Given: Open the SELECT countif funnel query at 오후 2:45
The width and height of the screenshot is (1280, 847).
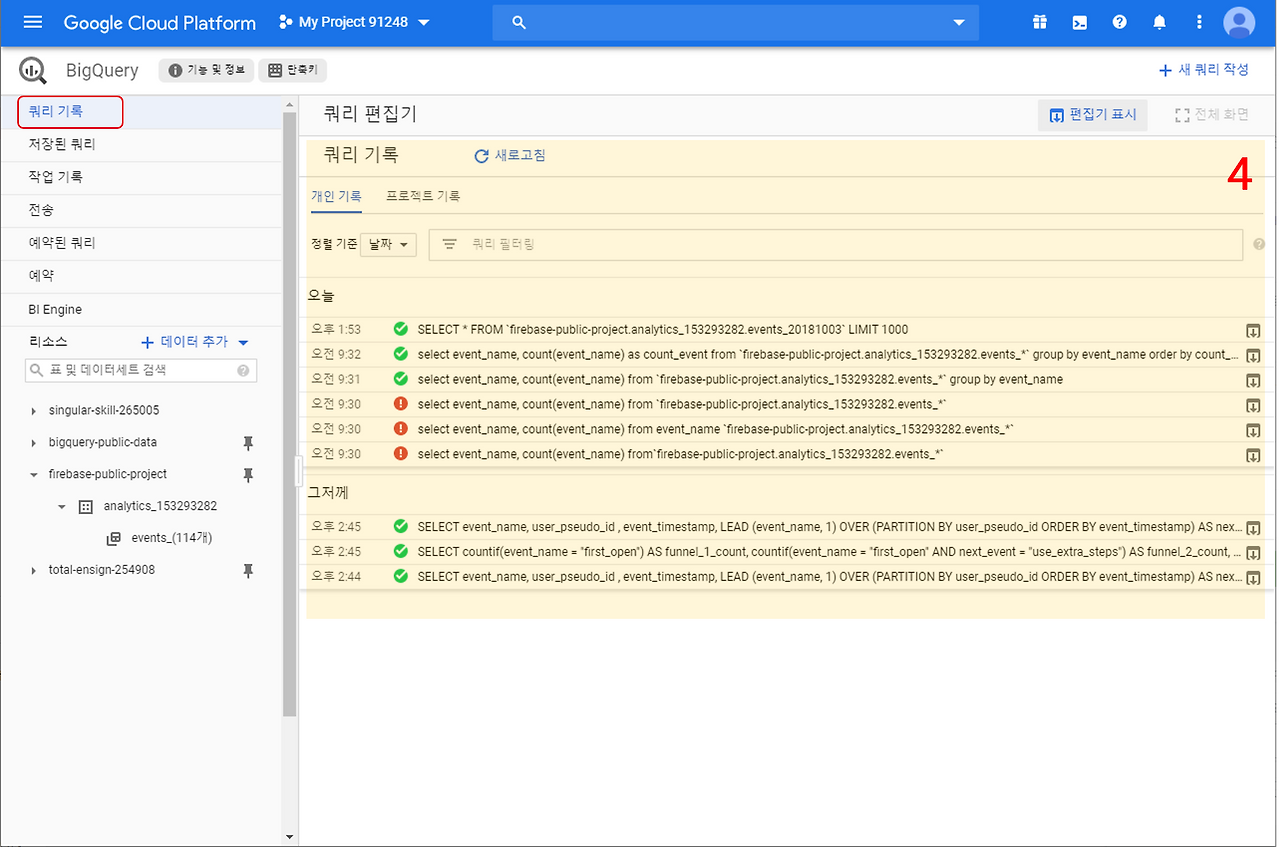Looking at the screenshot, I should point(829,552).
